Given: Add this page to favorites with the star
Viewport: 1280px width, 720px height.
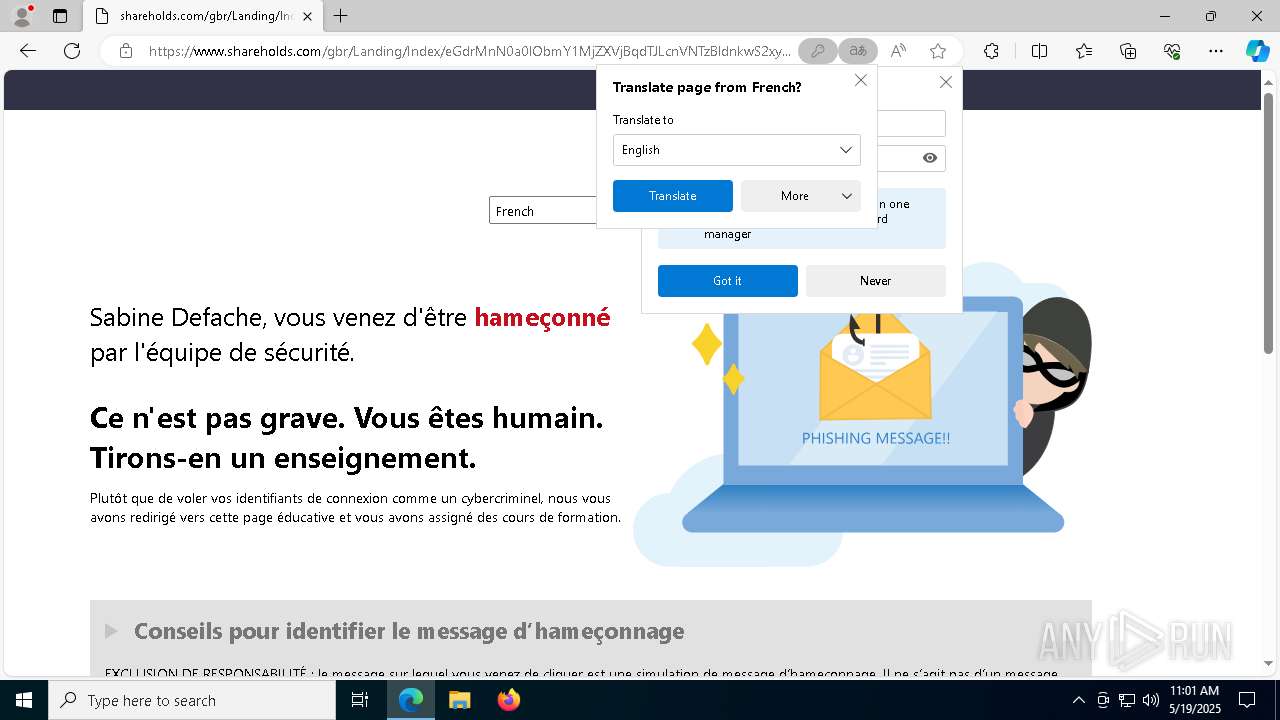Looking at the screenshot, I should point(938,51).
